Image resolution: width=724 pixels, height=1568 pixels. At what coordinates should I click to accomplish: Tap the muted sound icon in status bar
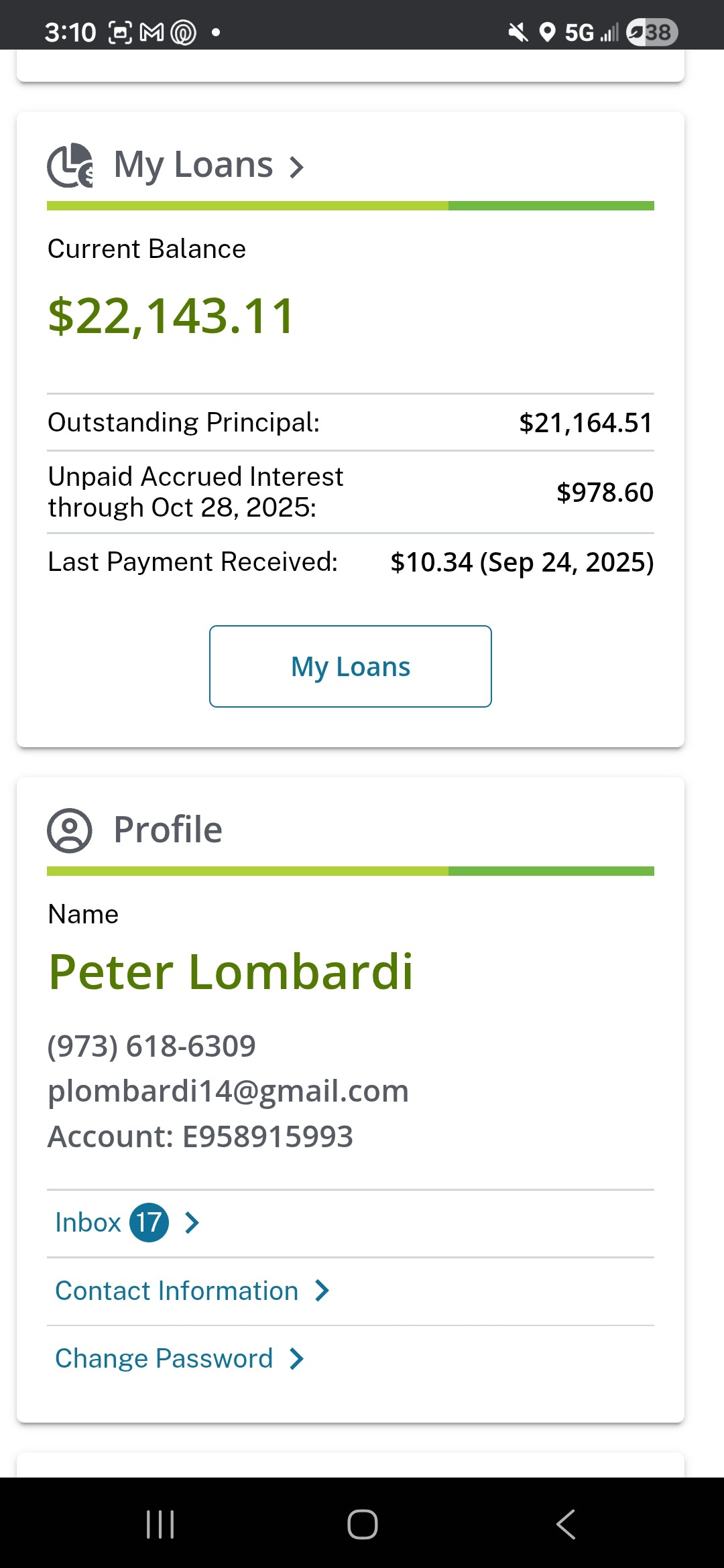[x=518, y=32]
